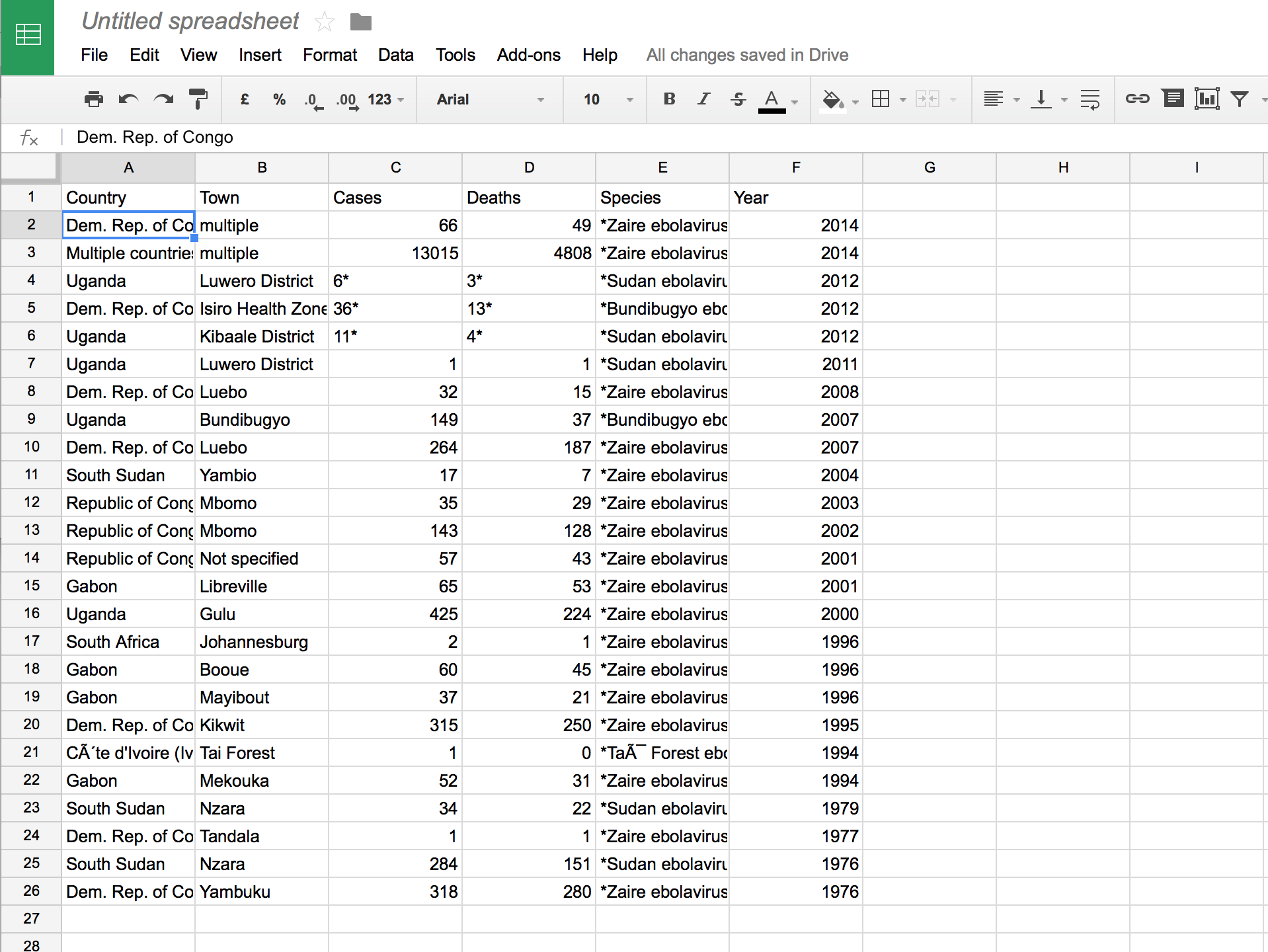
Task: Open the font size 10 dropdown
Action: point(608,99)
